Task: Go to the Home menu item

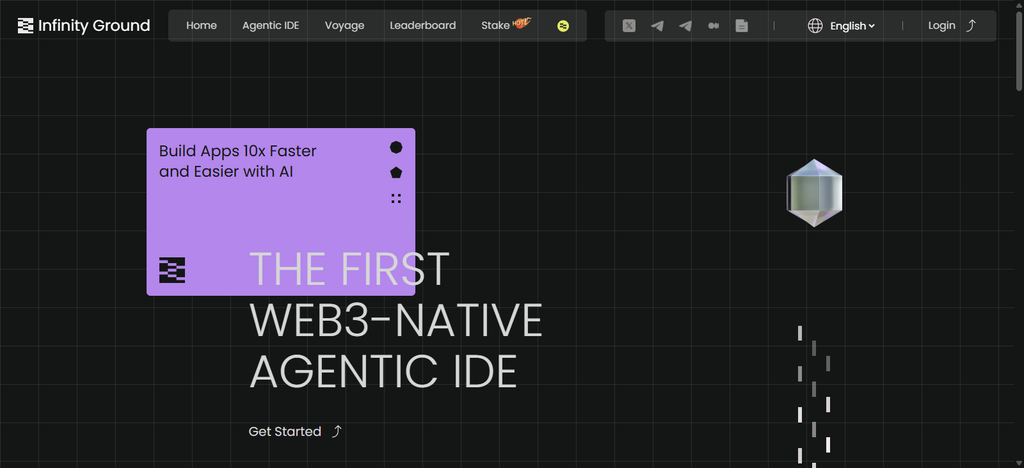Action: pyautogui.click(x=201, y=26)
